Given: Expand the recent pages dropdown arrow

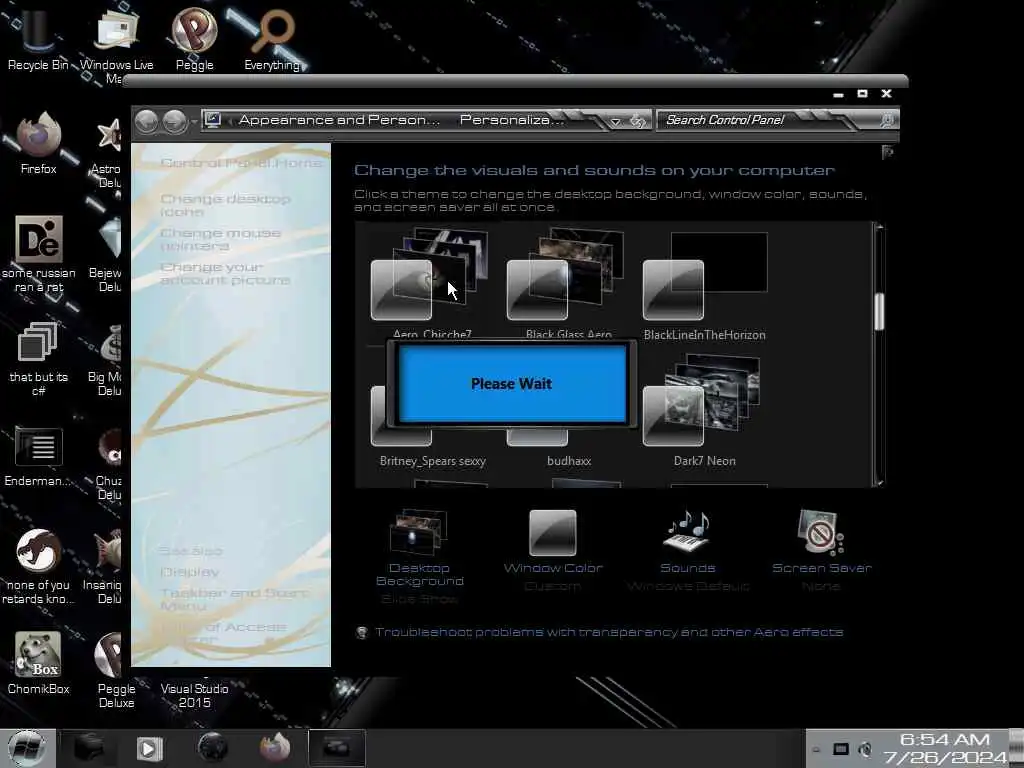Looking at the screenshot, I should pyautogui.click(x=194, y=121).
